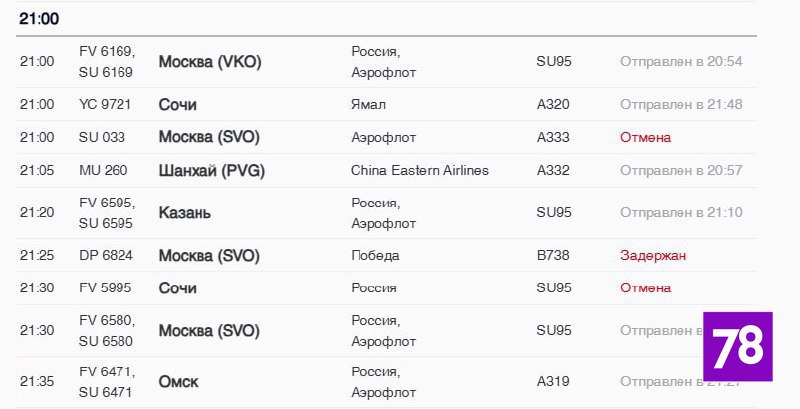
Task: Click the Омск destination link
Action: point(179,381)
